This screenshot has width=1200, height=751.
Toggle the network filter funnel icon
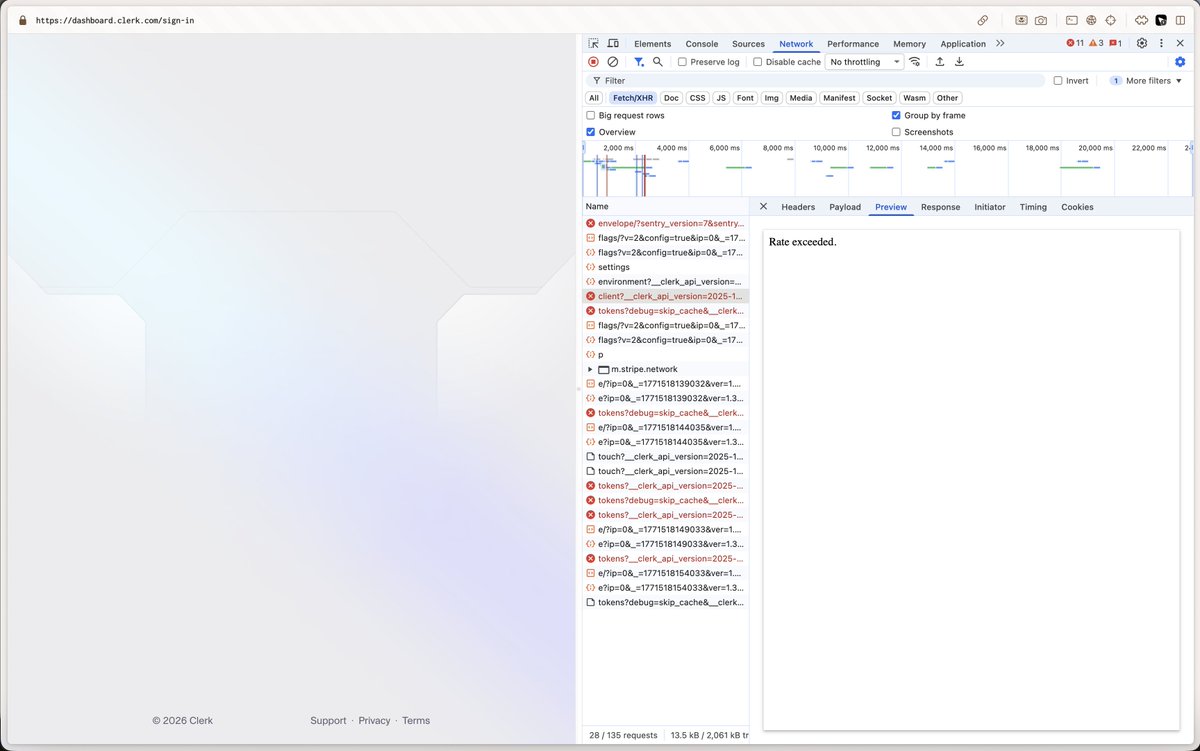(x=639, y=62)
